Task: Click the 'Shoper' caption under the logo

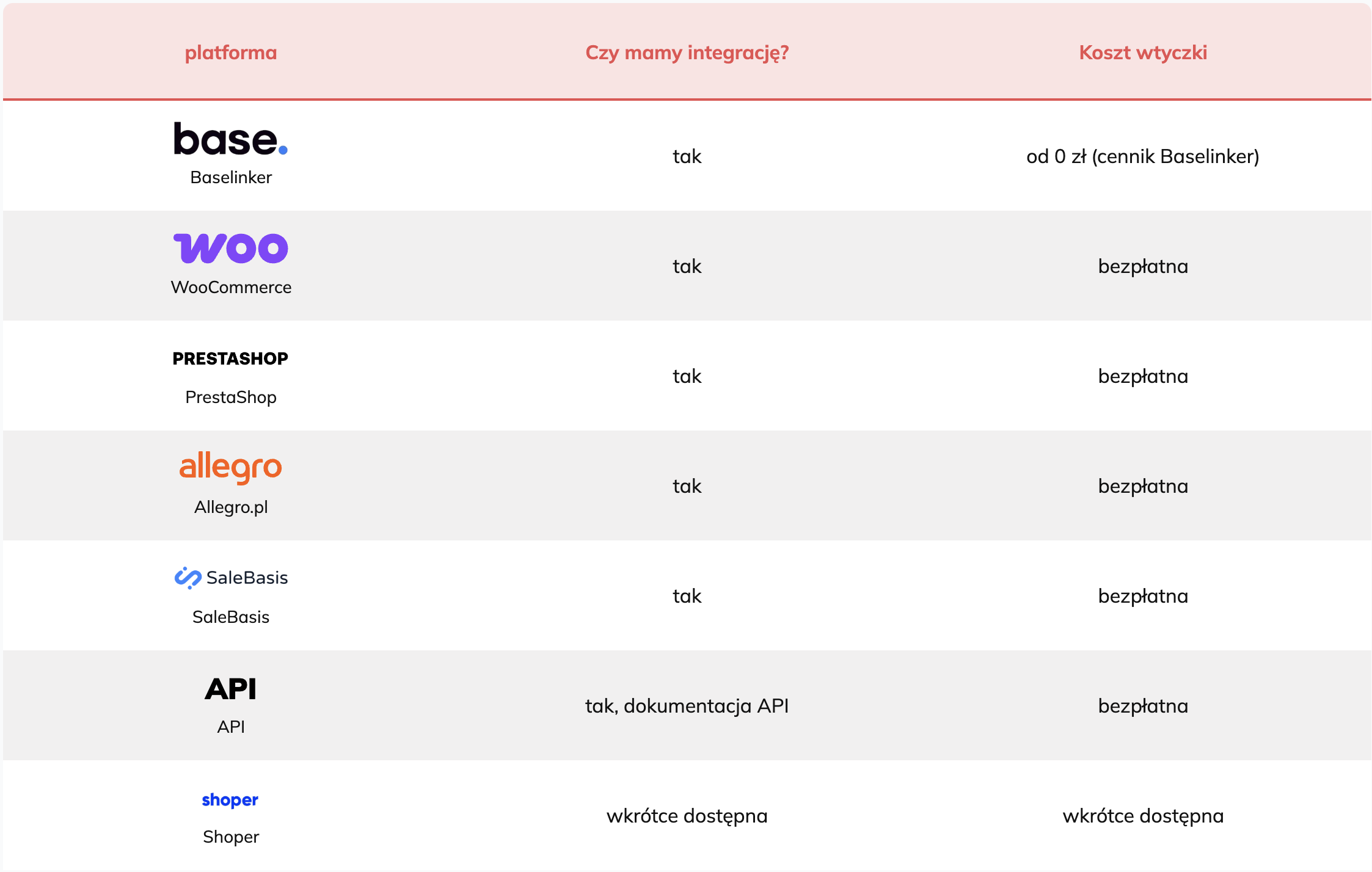Action: click(230, 837)
